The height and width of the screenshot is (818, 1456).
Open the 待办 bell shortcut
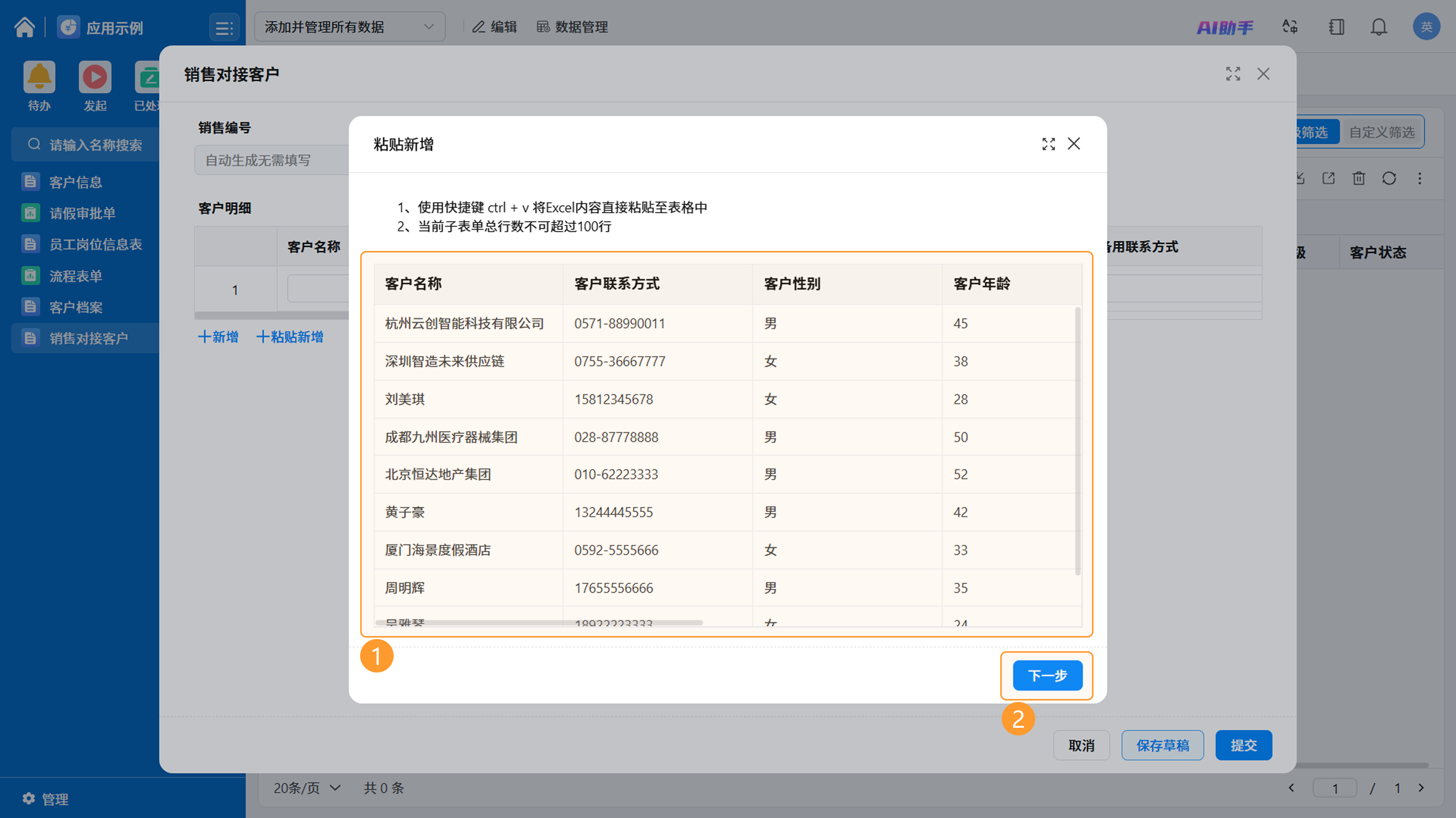(x=39, y=77)
